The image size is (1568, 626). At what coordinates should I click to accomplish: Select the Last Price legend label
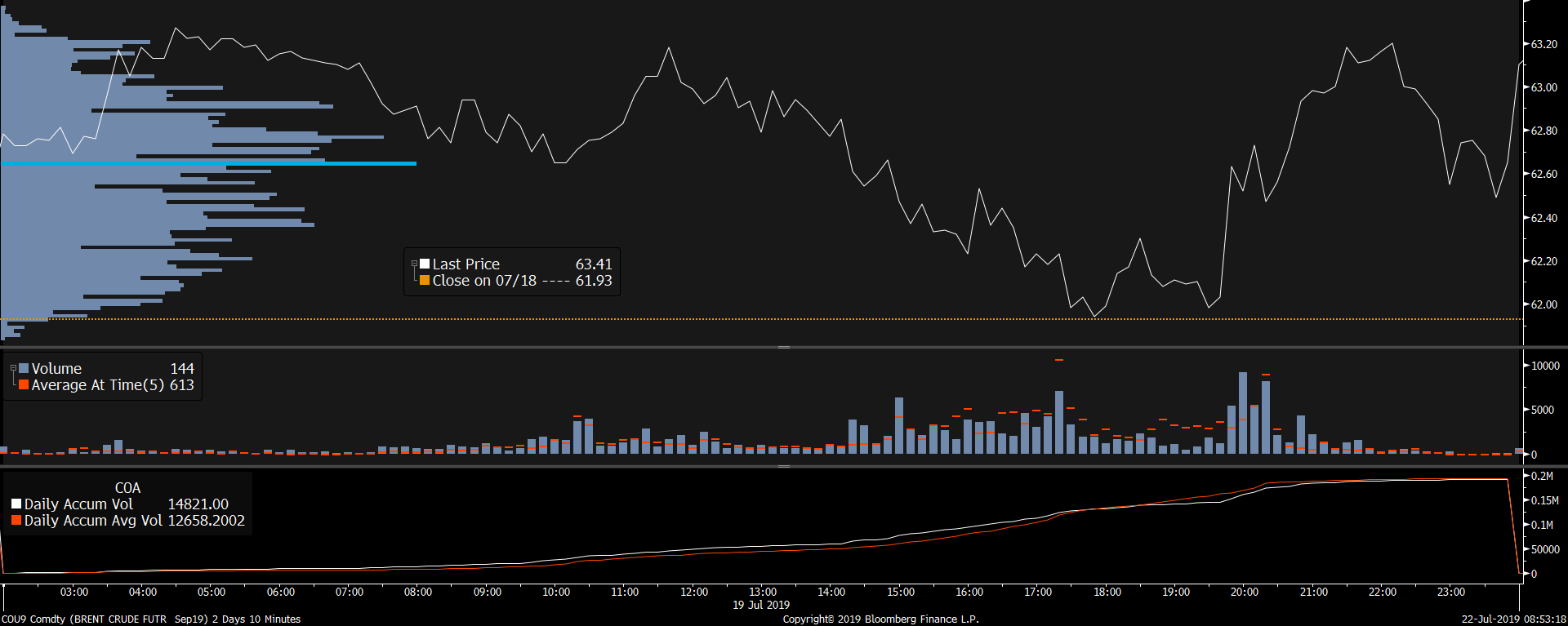(x=465, y=264)
